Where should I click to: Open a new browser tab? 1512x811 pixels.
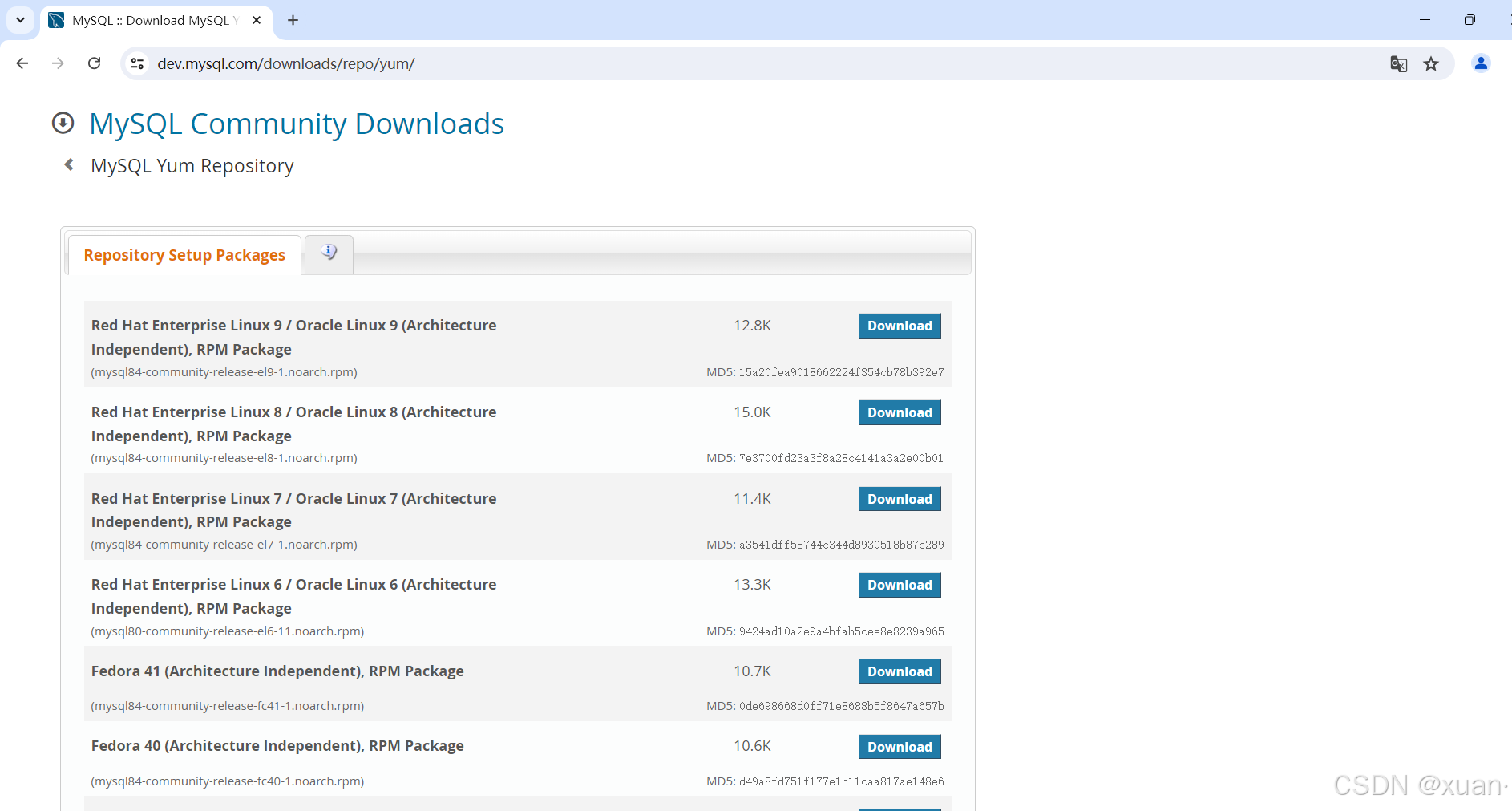[x=293, y=20]
